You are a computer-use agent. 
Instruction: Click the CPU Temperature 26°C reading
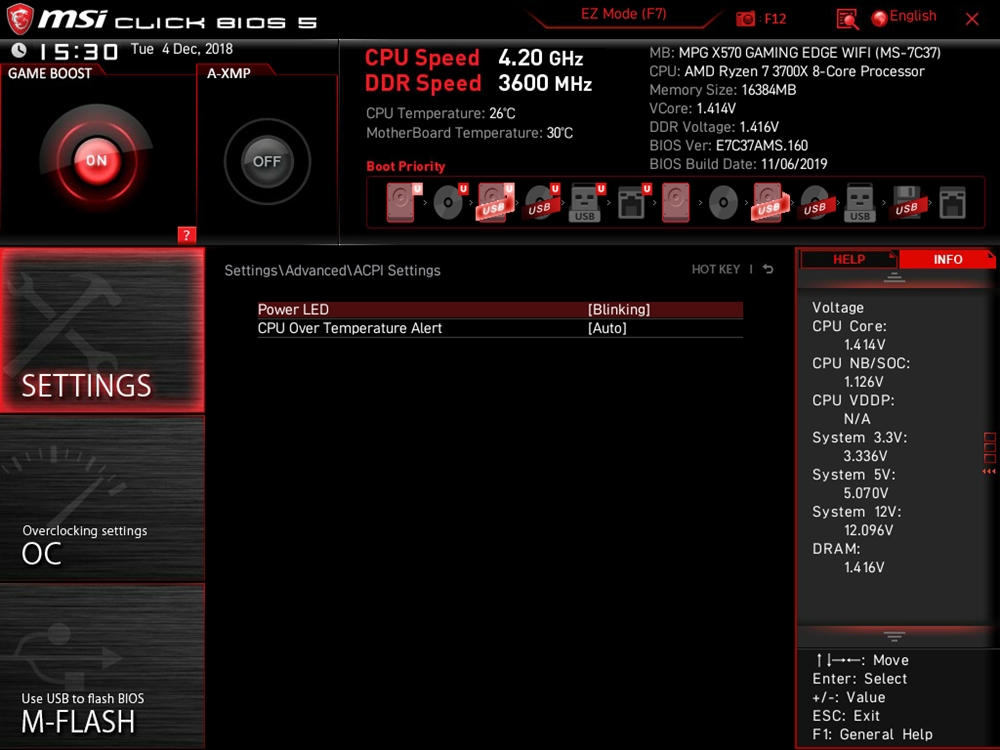[x=441, y=114]
